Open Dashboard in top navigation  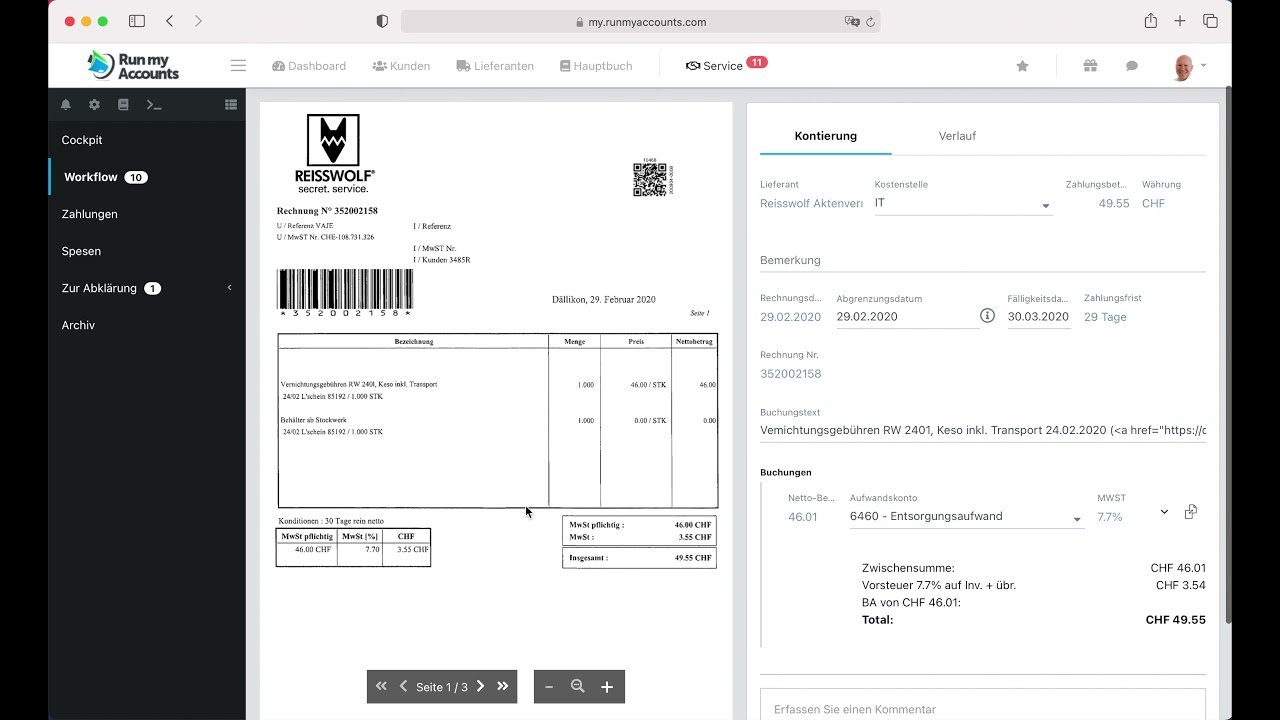click(309, 66)
